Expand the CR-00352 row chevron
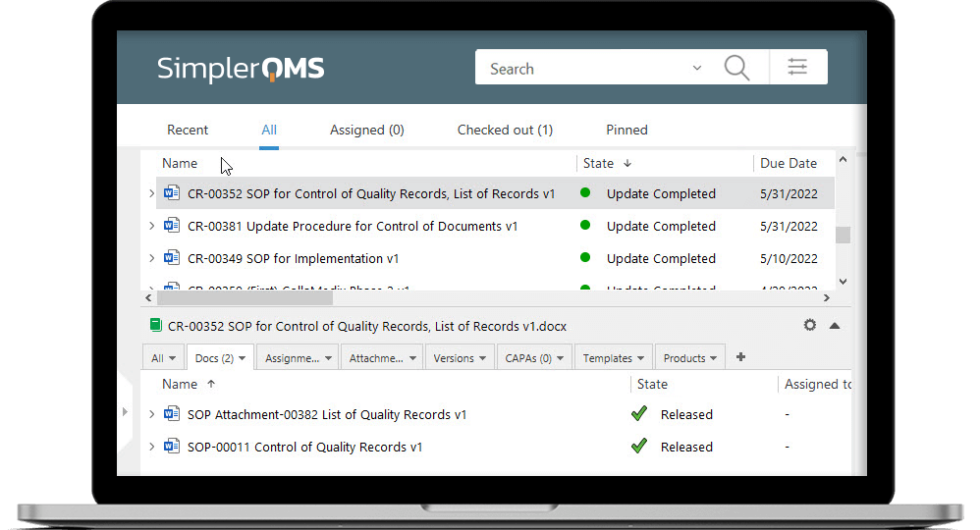The height and width of the screenshot is (530, 980). pyautogui.click(x=151, y=194)
